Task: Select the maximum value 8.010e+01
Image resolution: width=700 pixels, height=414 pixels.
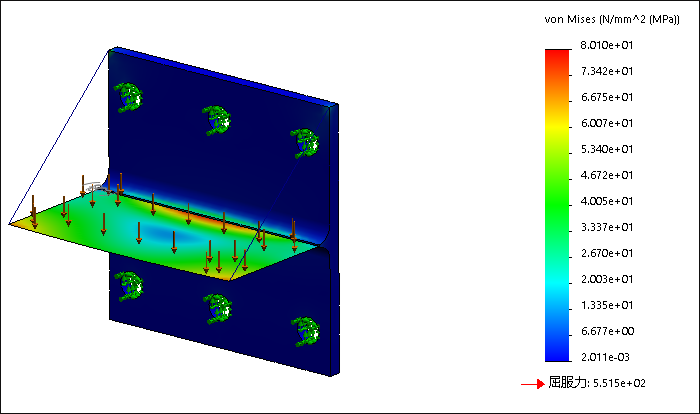Action: click(607, 45)
